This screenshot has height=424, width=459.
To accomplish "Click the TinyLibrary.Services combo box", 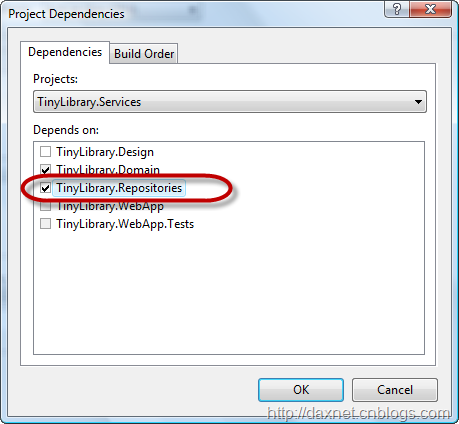I will 230,102.
